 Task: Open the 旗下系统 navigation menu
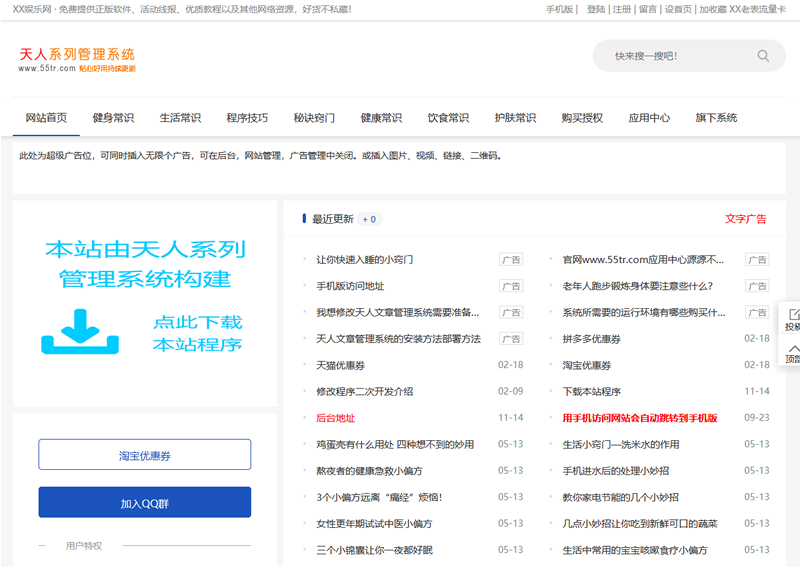click(716, 118)
